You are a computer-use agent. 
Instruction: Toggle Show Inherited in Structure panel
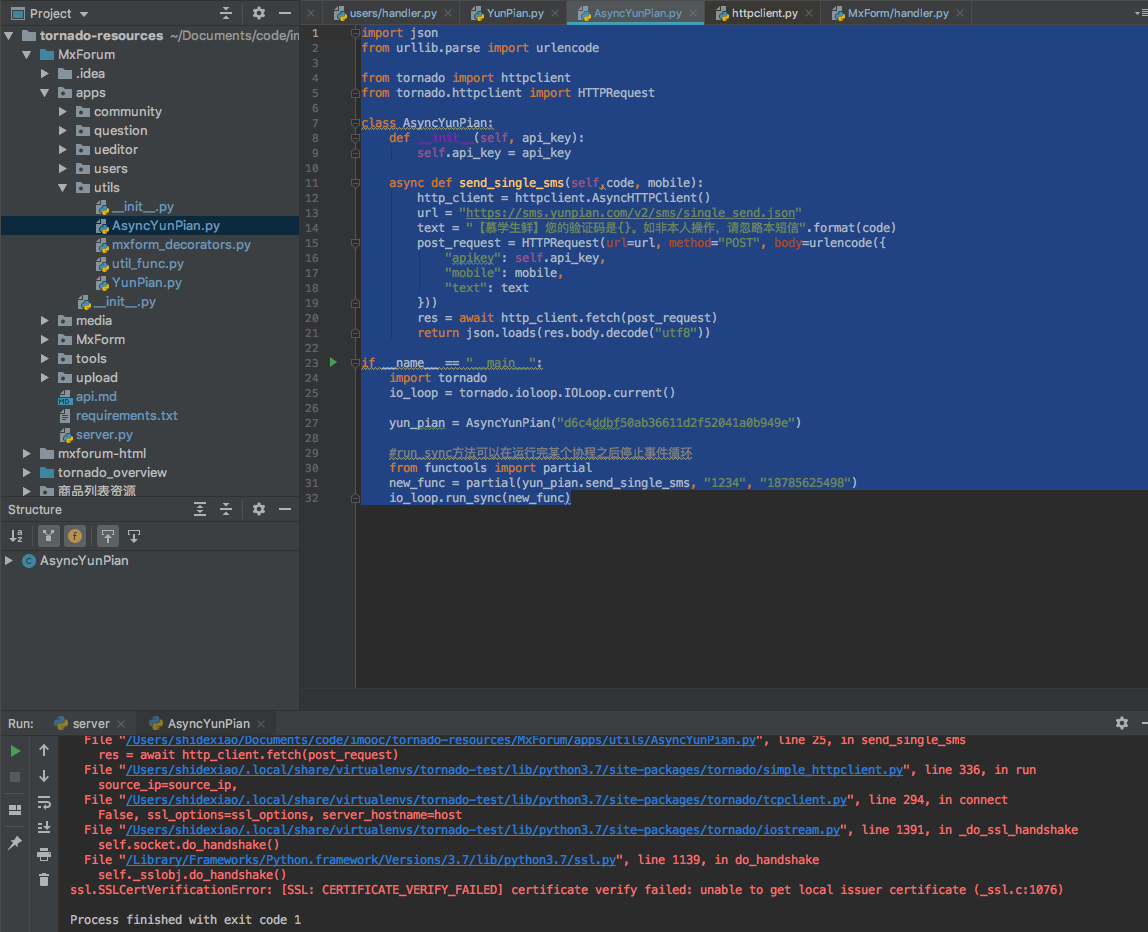click(48, 537)
